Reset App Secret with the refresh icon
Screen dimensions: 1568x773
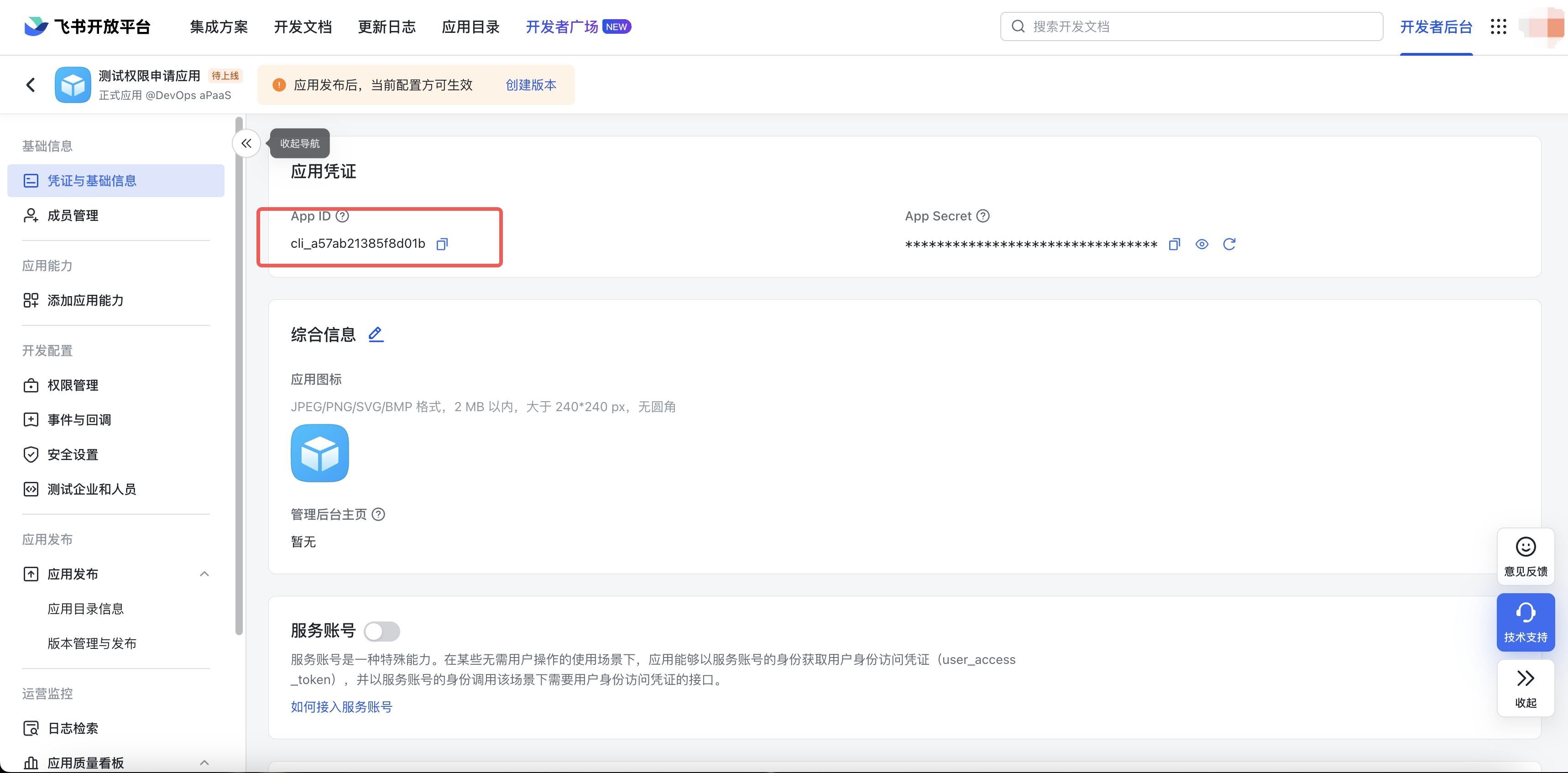click(1229, 244)
